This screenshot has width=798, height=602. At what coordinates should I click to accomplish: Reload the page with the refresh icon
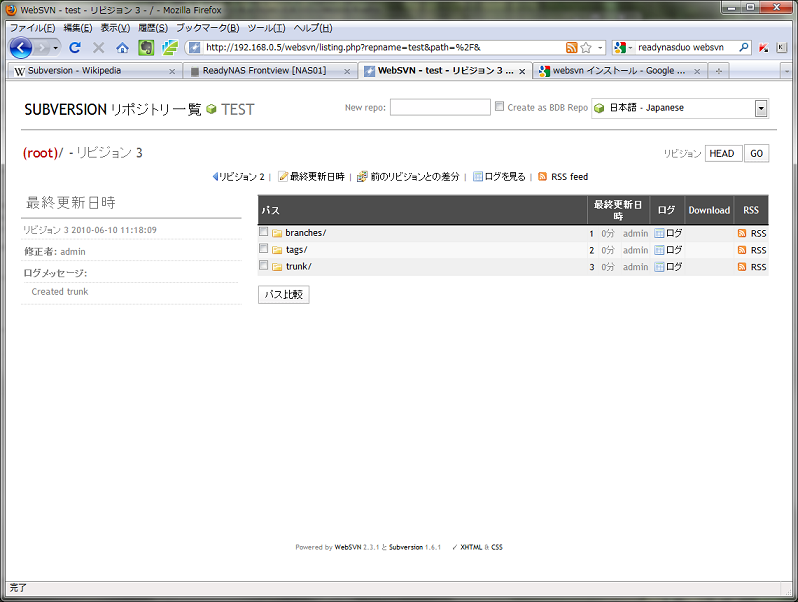click(75, 48)
